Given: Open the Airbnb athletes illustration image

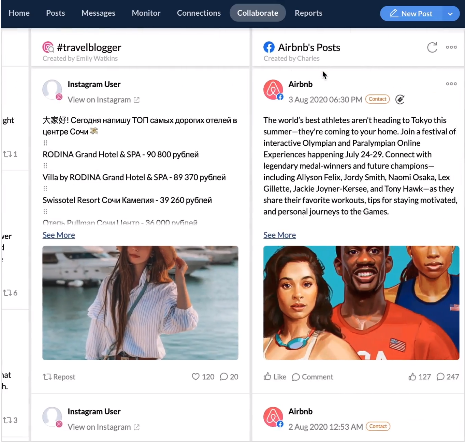Looking at the screenshot, I should tap(361, 303).
